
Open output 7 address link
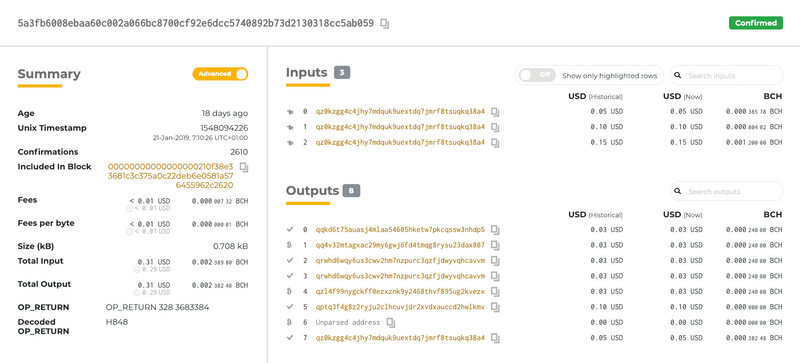click(400, 337)
